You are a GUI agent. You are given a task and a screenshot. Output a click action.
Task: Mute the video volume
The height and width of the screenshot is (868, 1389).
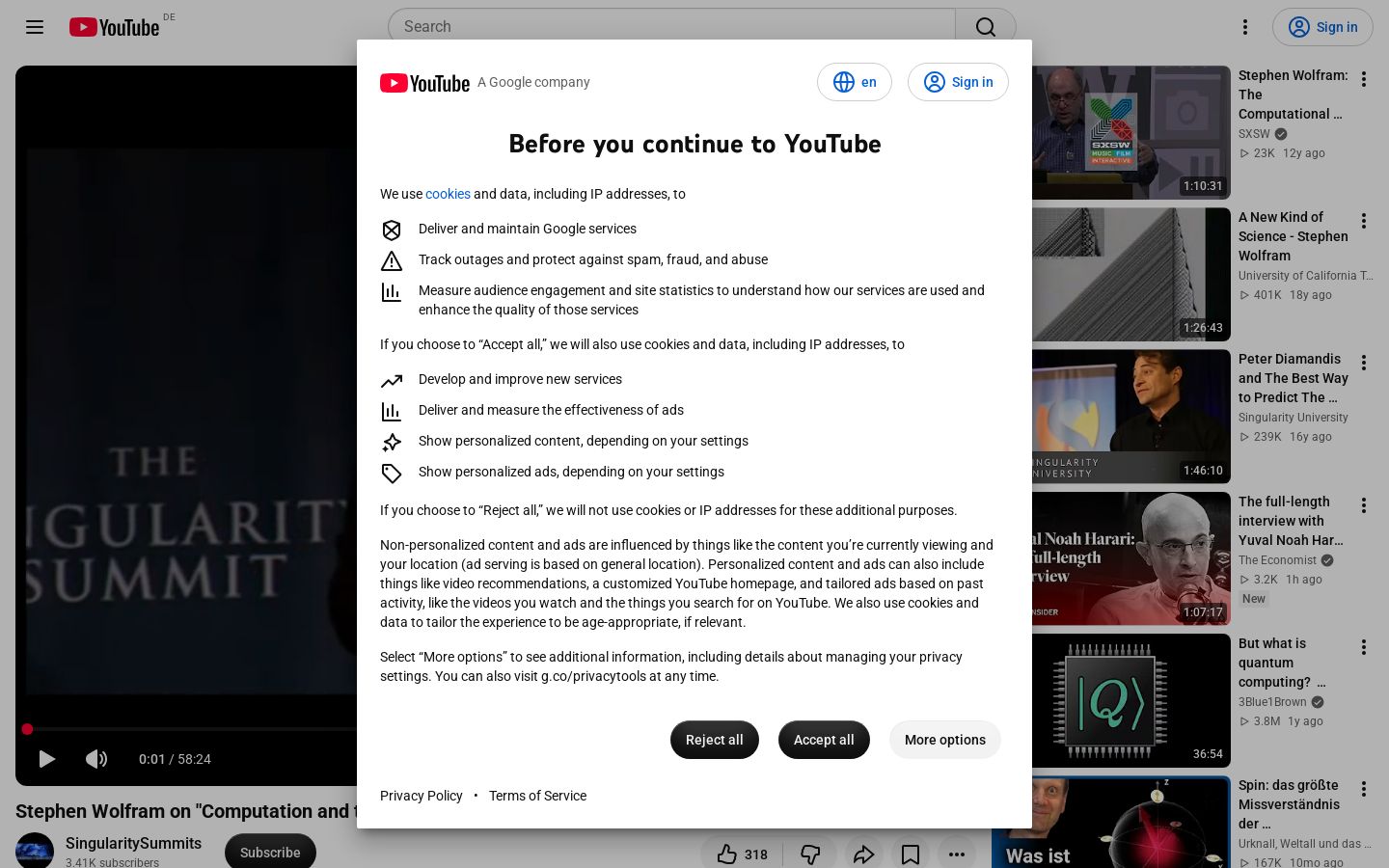pyautogui.click(x=96, y=759)
